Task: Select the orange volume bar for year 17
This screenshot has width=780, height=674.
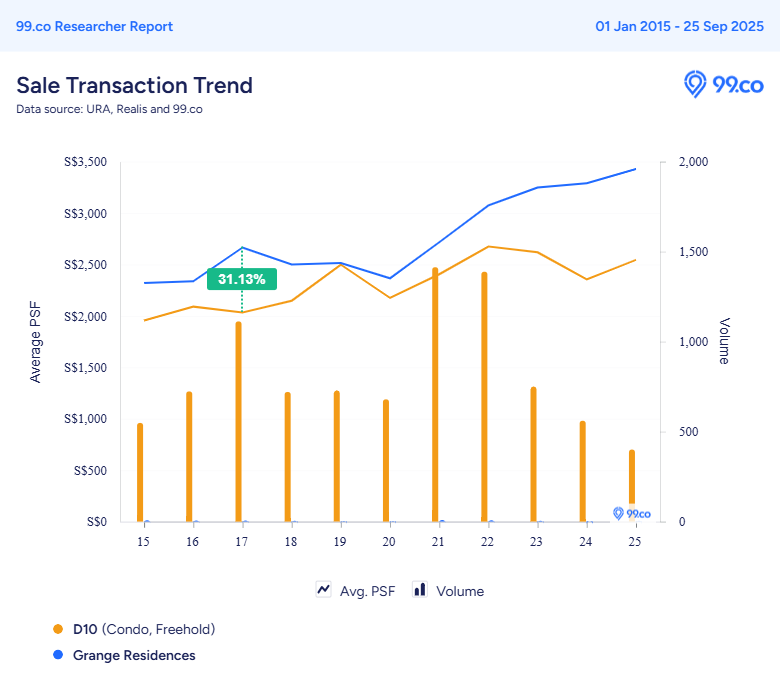Action: (x=238, y=421)
